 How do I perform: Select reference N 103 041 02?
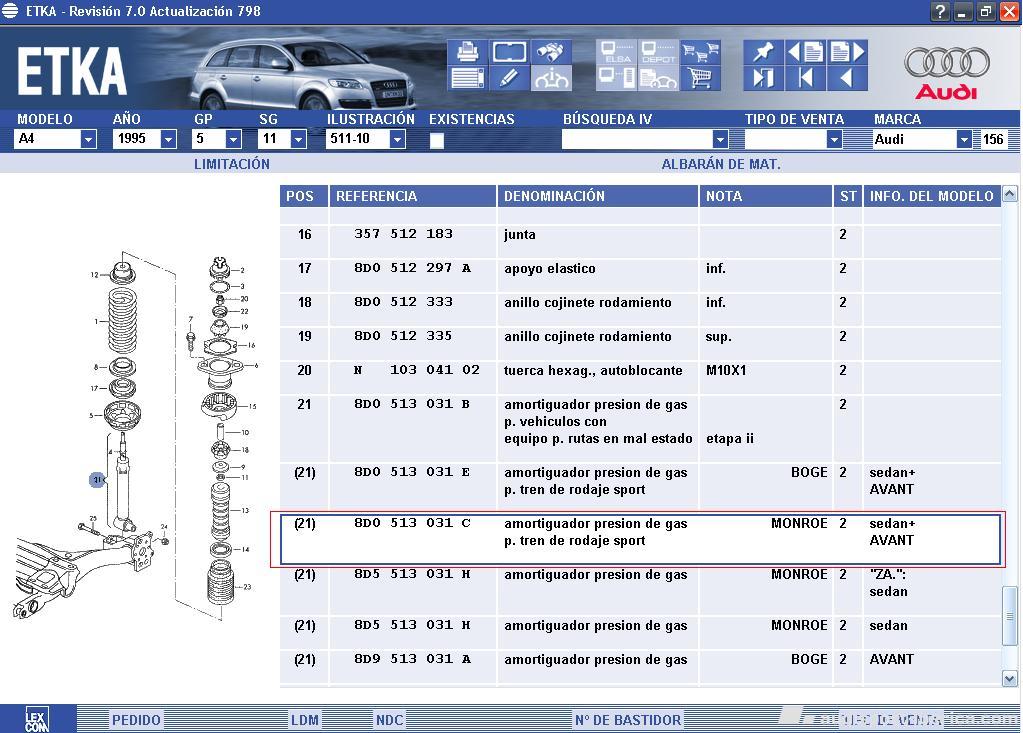tap(417, 370)
